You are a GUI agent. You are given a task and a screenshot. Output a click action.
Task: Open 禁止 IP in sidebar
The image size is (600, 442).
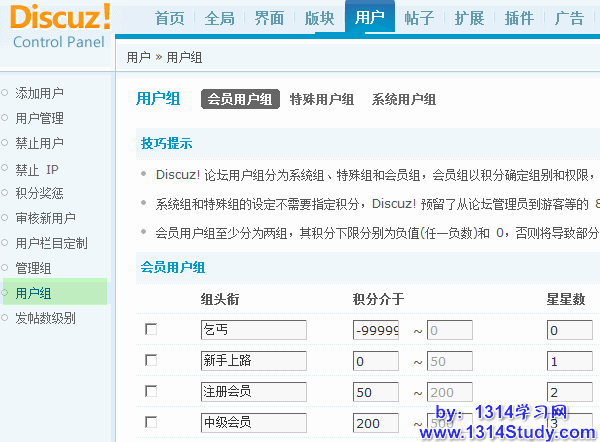coord(37,168)
